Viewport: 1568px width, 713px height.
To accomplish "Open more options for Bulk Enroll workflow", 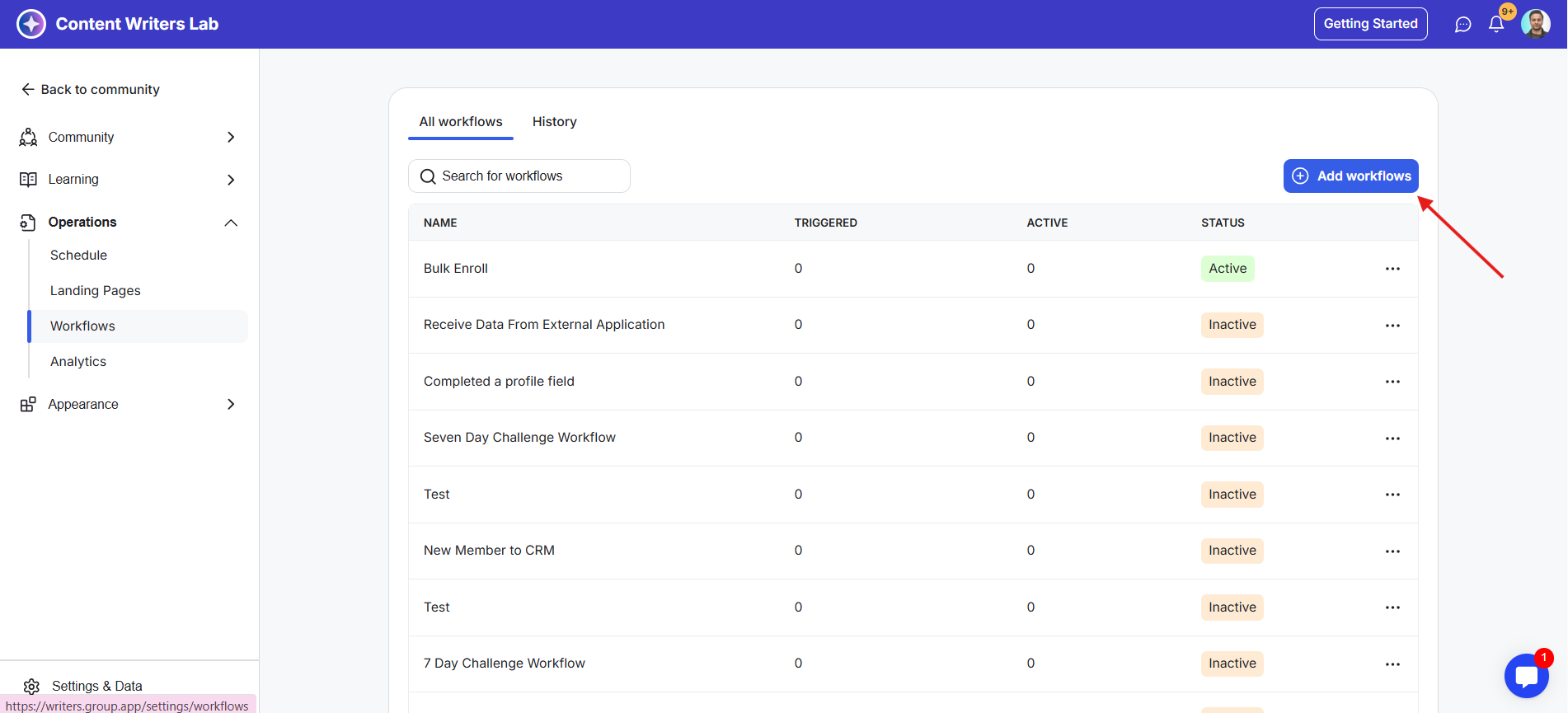I will click(x=1392, y=269).
